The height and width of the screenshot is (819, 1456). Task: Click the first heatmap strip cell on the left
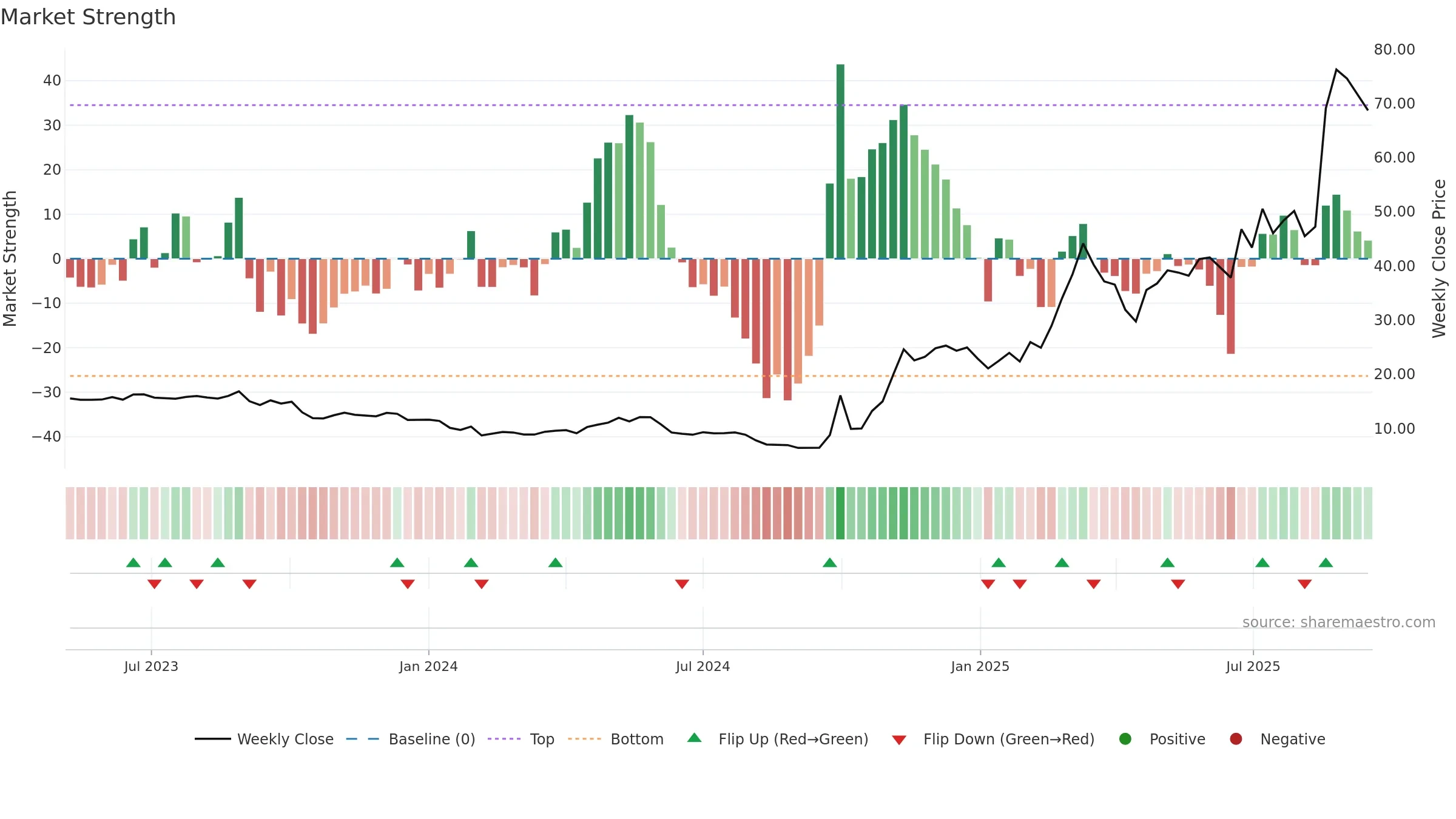point(70,513)
